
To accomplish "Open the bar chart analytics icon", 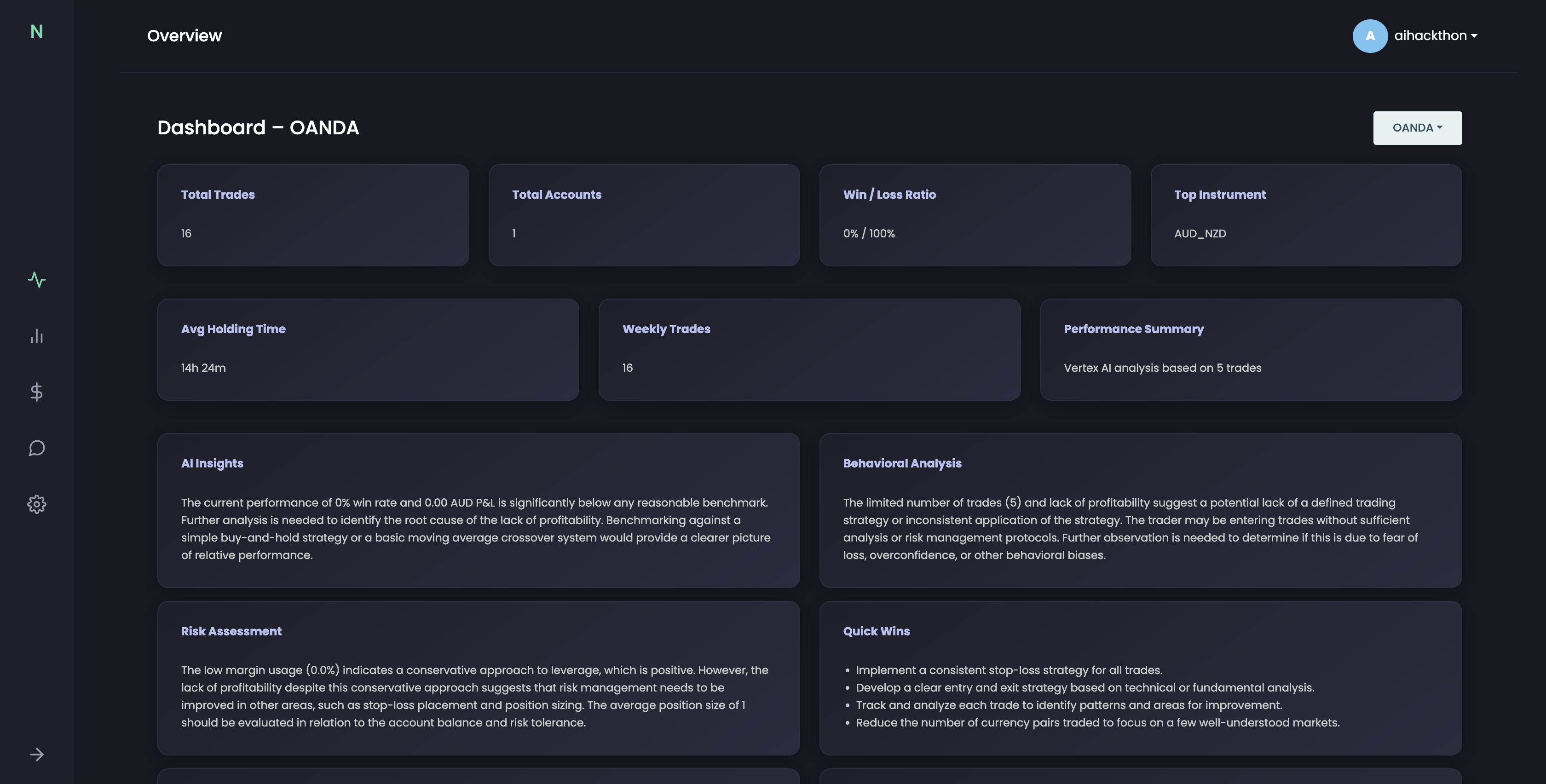I will pos(37,336).
